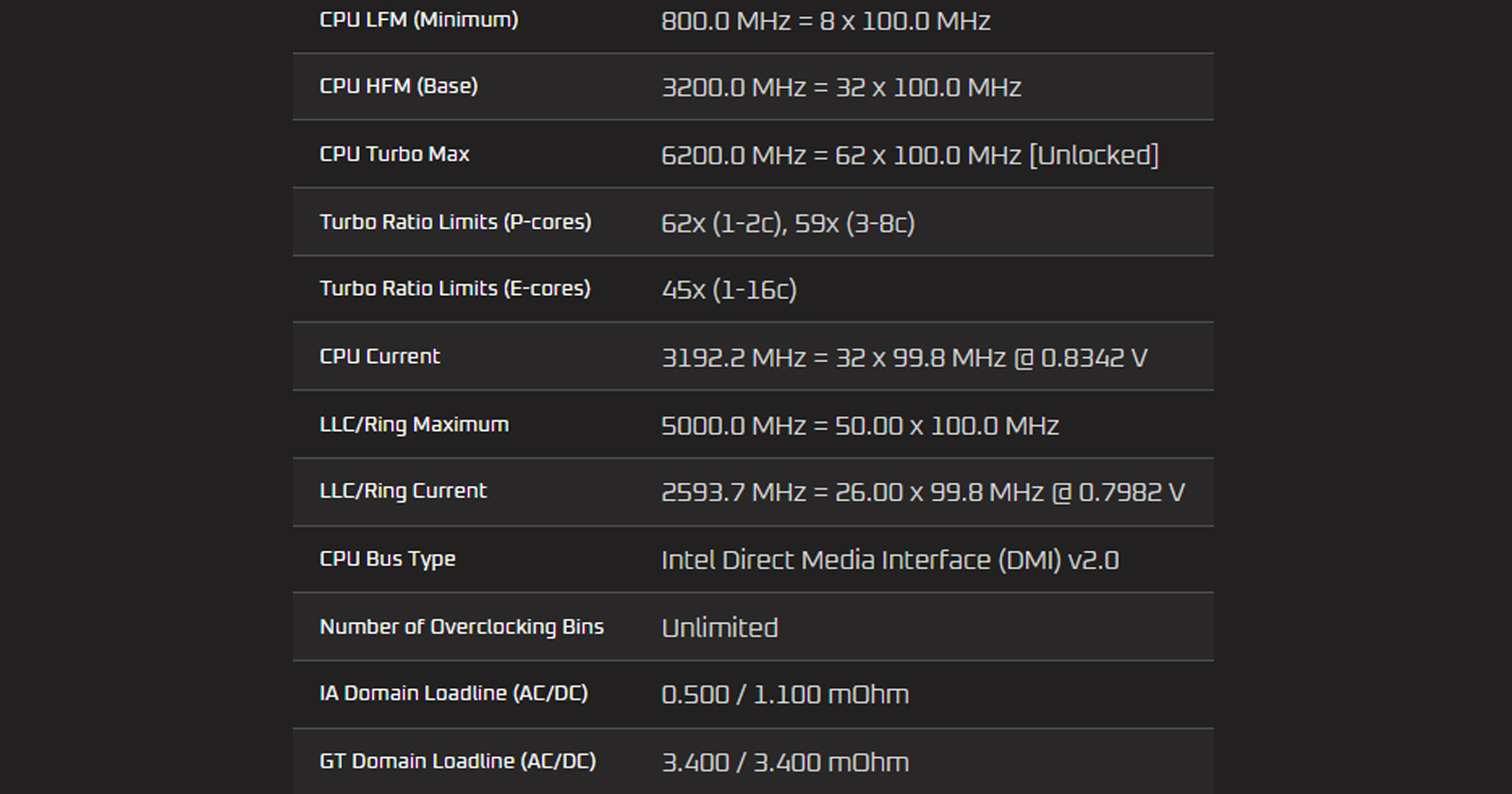
Task: Click the CPU Current row label
Action: pyautogui.click(x=380, y=356)
